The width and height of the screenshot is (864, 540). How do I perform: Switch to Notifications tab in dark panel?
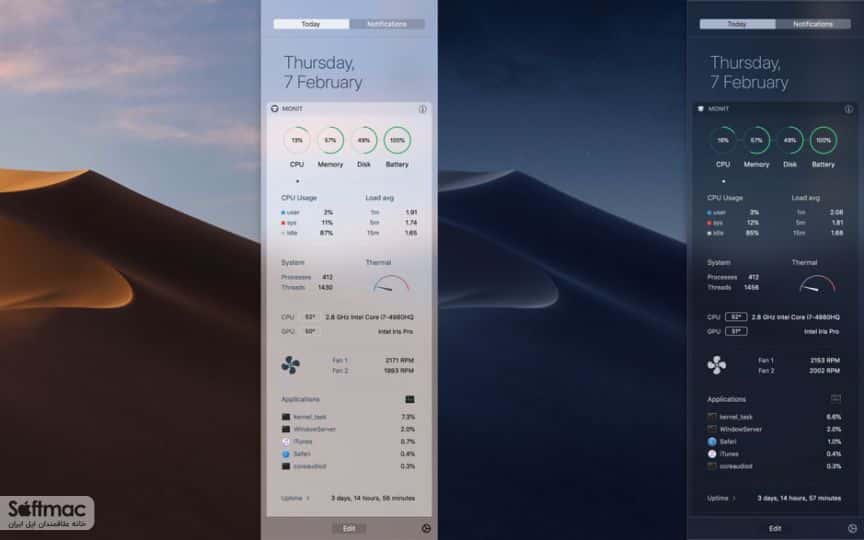click(x=813, y=24)
